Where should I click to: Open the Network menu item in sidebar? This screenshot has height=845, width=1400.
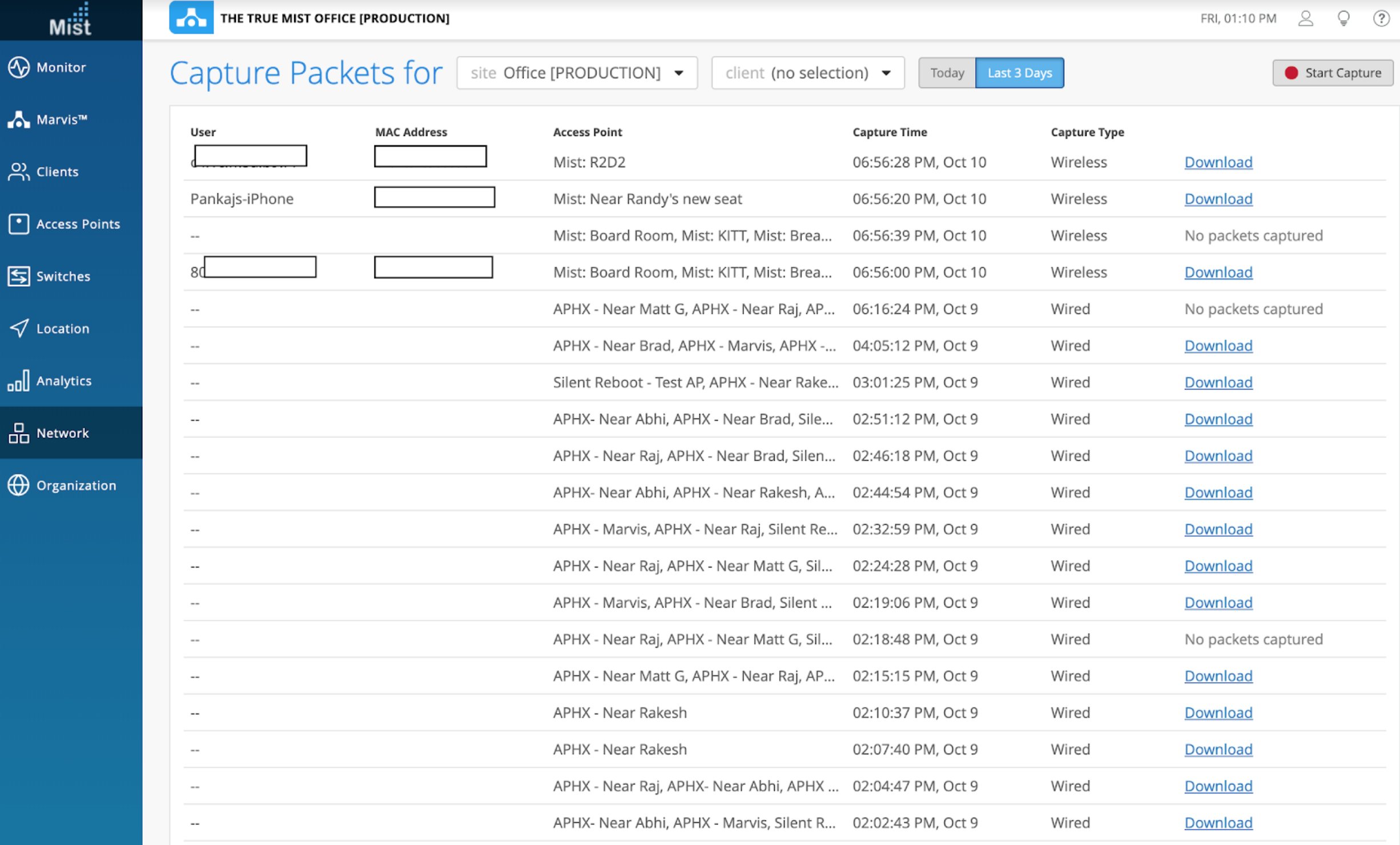click(x=63, y=433)
